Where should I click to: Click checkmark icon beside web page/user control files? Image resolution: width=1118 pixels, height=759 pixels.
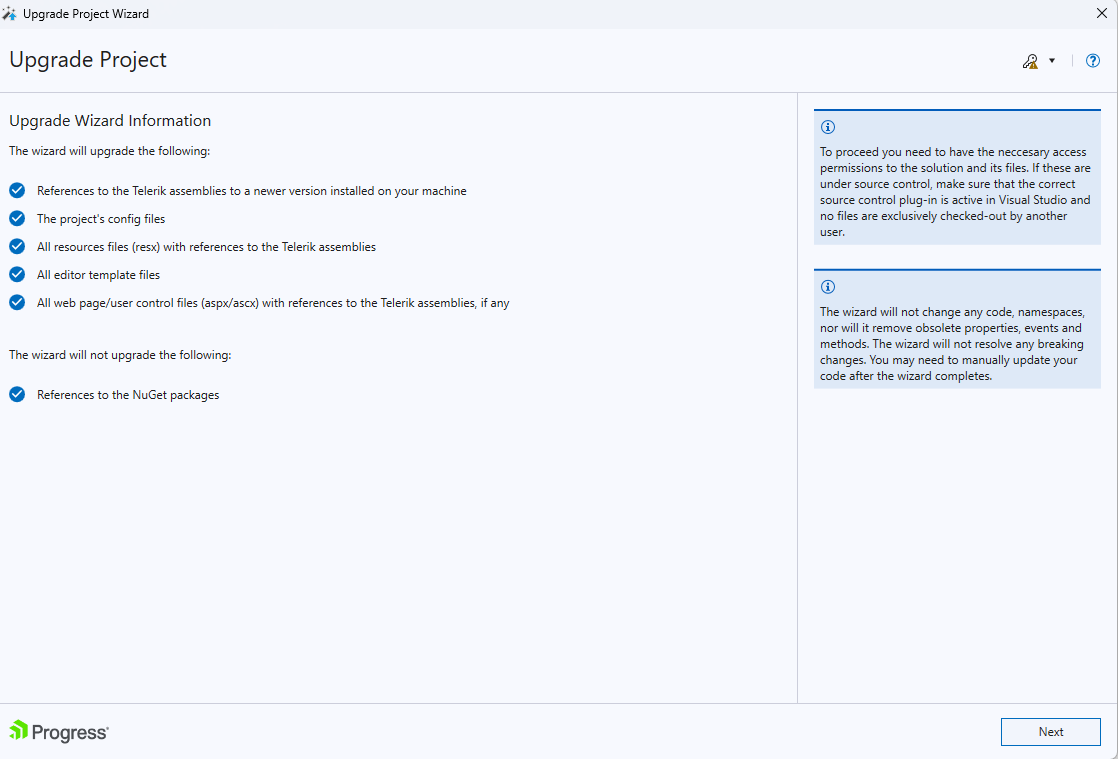coord(17,302)
